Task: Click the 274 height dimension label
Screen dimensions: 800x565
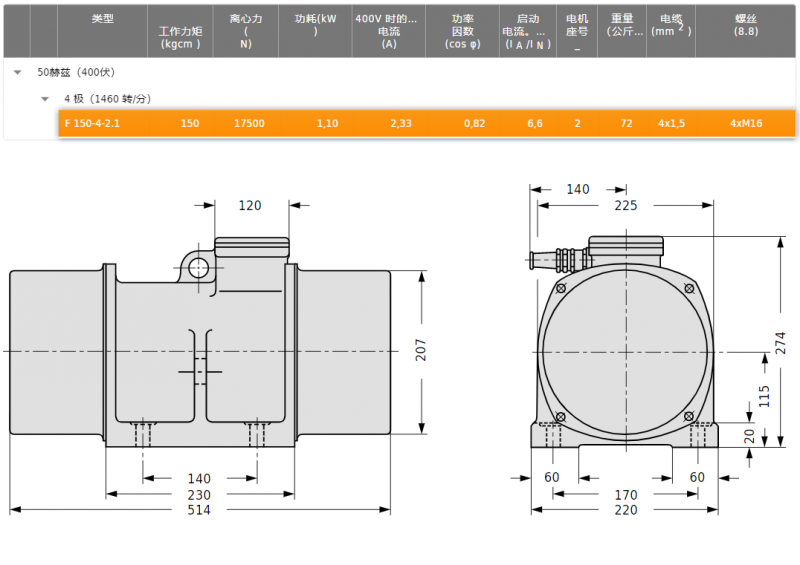Action: pos(781,343)
